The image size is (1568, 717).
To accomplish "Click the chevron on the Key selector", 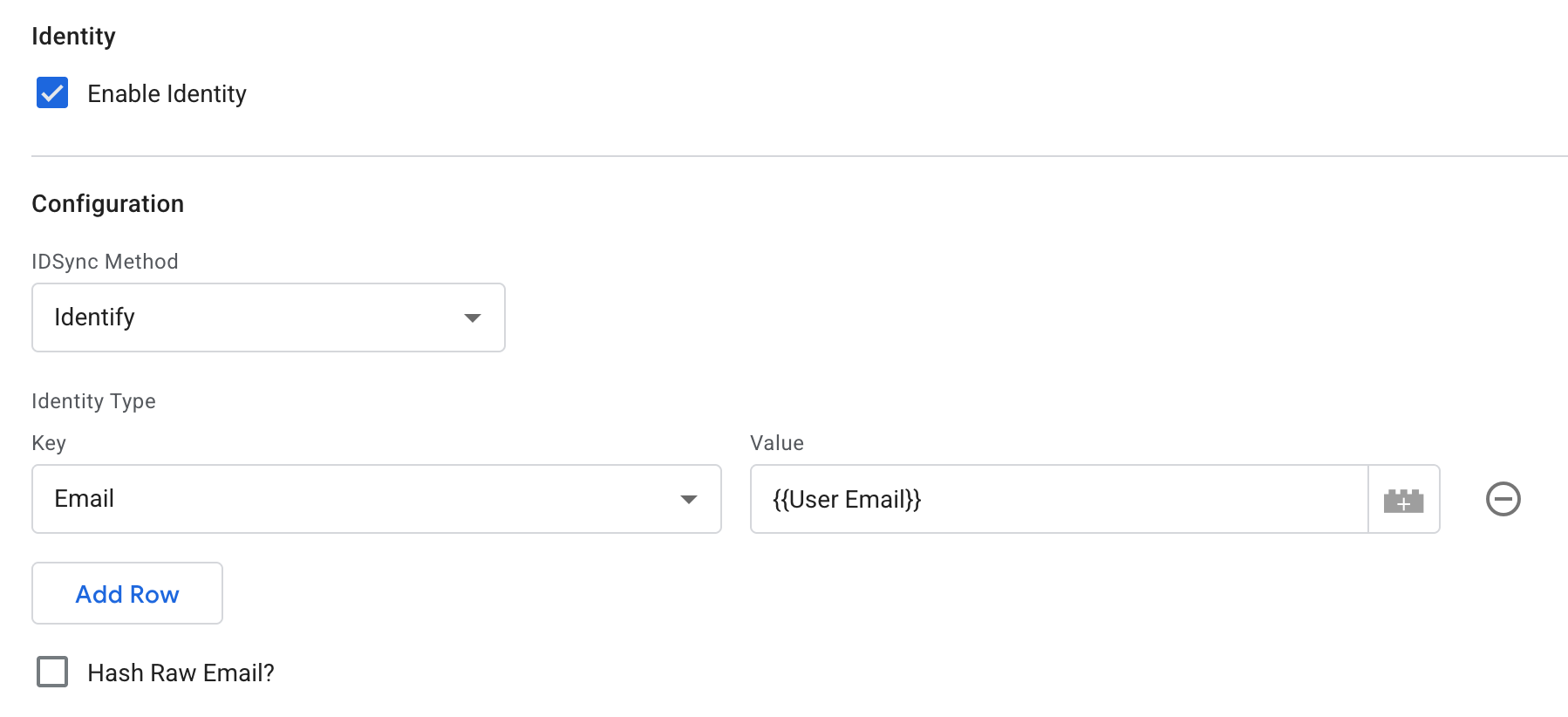I will [690, 499].
